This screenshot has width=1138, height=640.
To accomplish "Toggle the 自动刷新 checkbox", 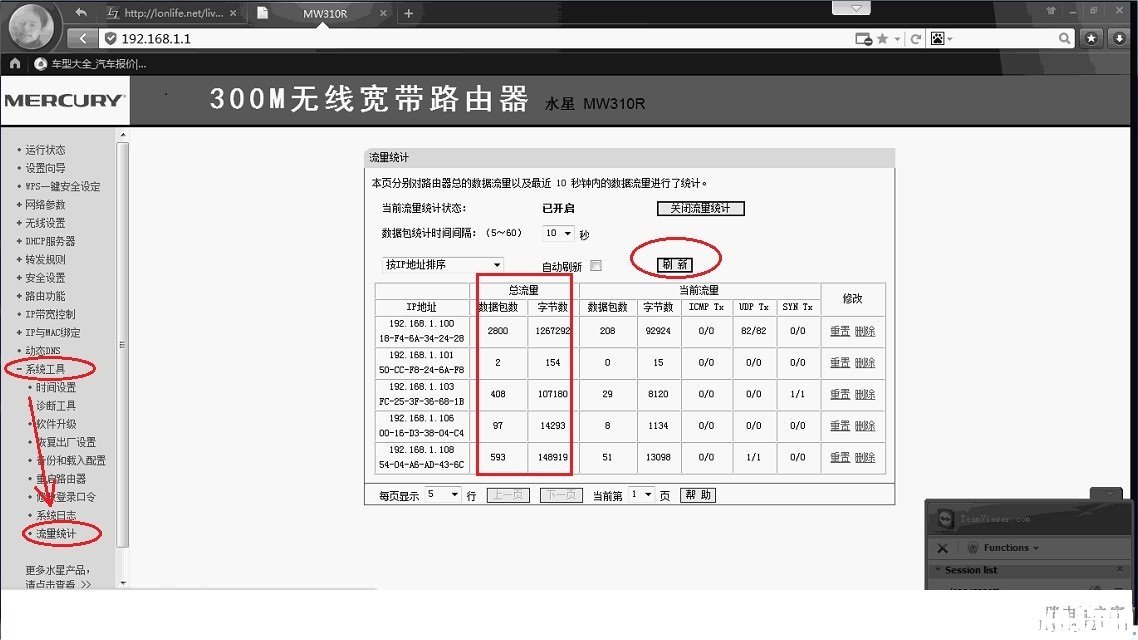I will point(596,266).
